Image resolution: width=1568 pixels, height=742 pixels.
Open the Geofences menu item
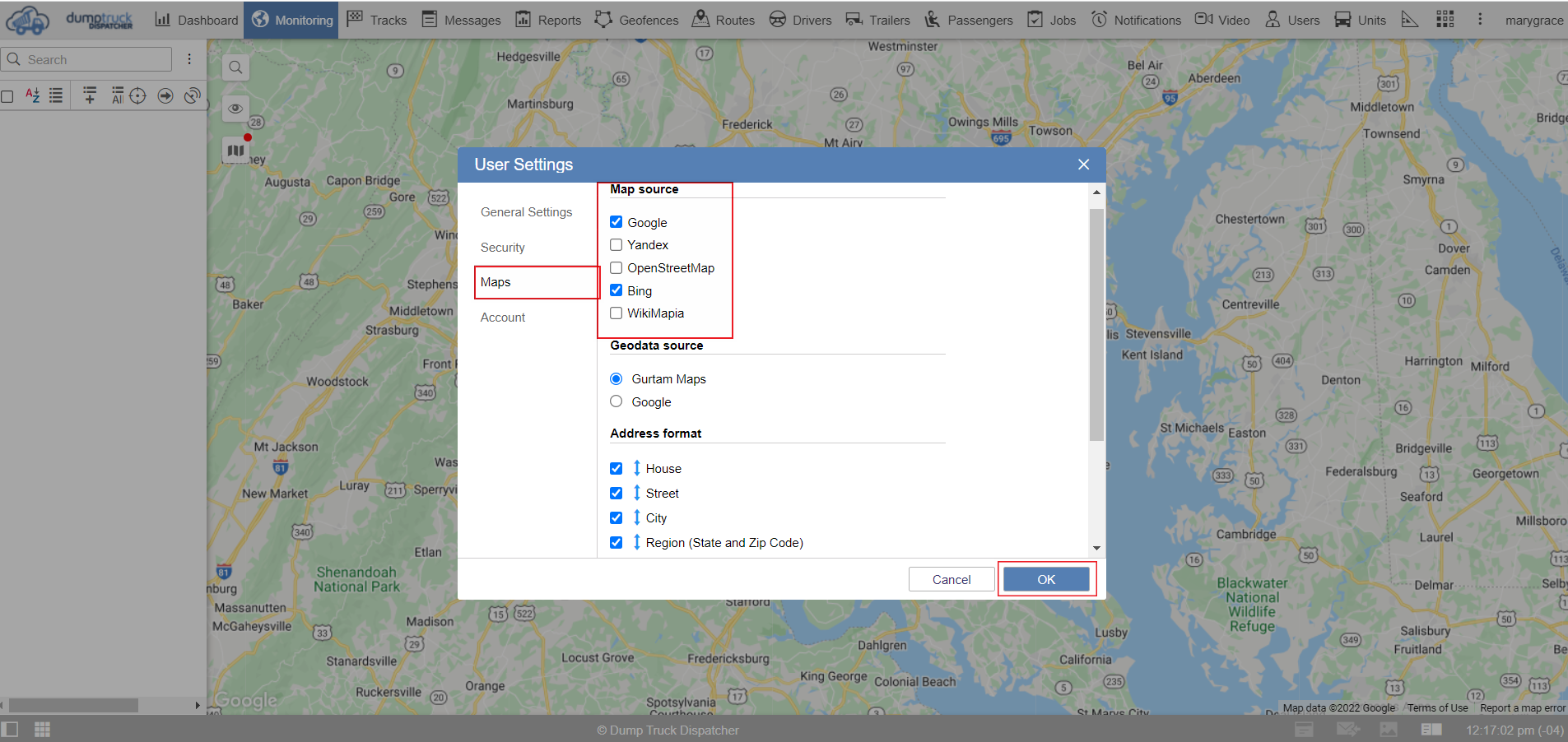point(636,20)
